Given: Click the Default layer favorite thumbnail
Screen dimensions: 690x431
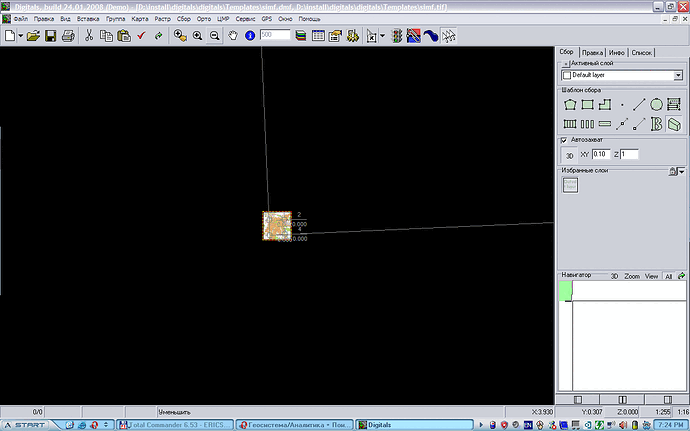Looking at the screenshot, I should [570, 185].
